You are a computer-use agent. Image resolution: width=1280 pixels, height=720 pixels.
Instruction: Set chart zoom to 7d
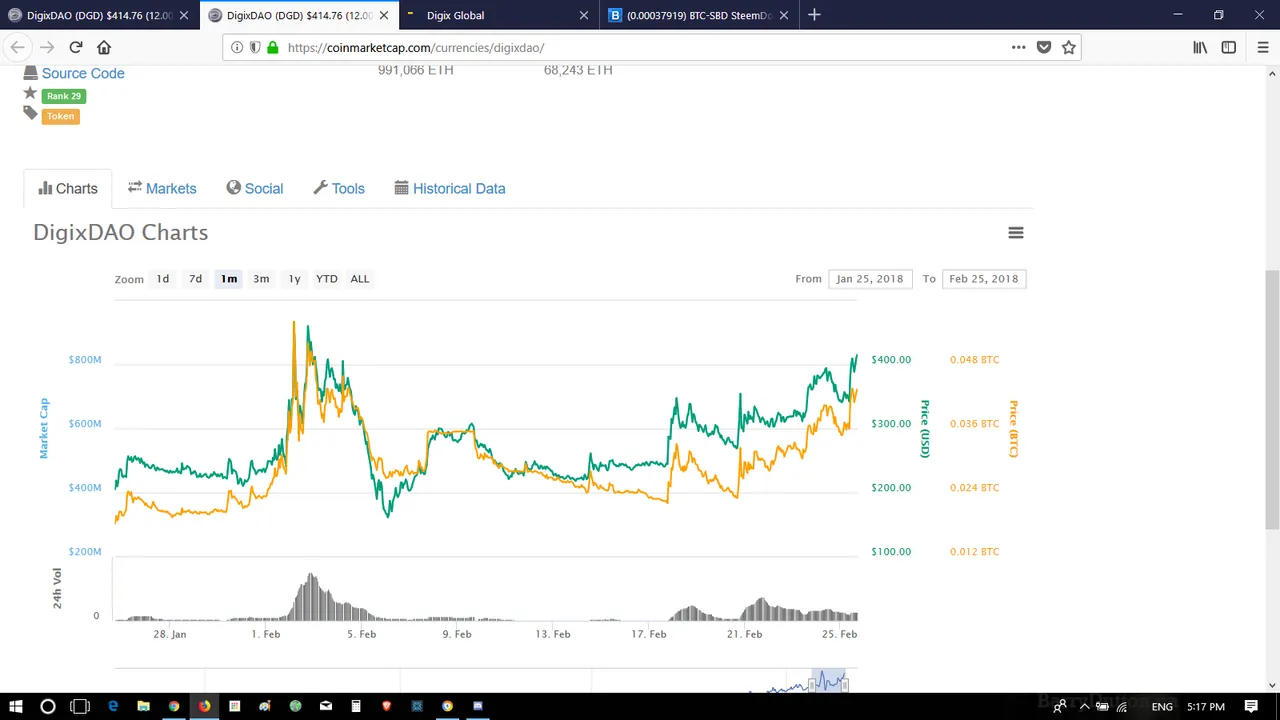tap(195, 279)
